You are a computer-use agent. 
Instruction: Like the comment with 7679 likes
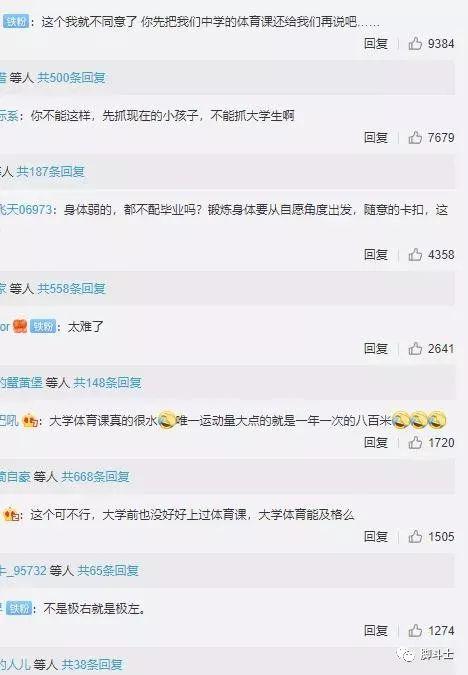pyautogui.click(x=415, y=137)
